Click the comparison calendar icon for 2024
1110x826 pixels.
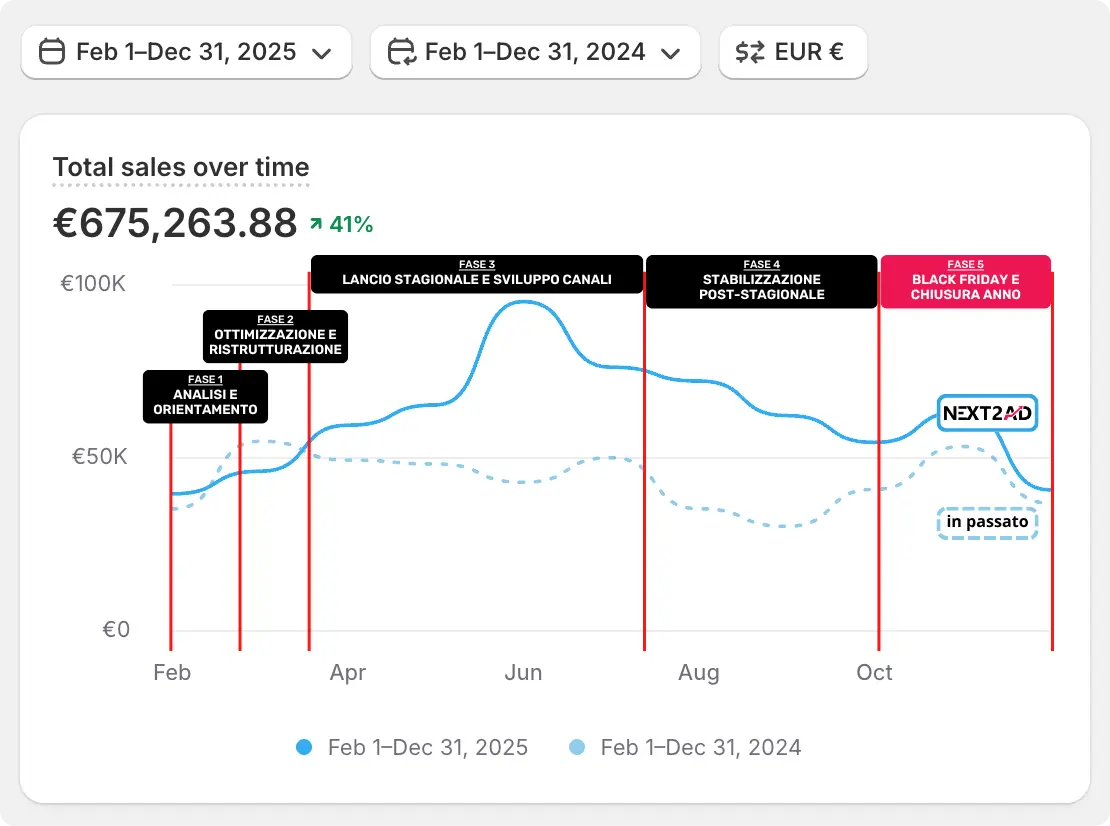401,52
